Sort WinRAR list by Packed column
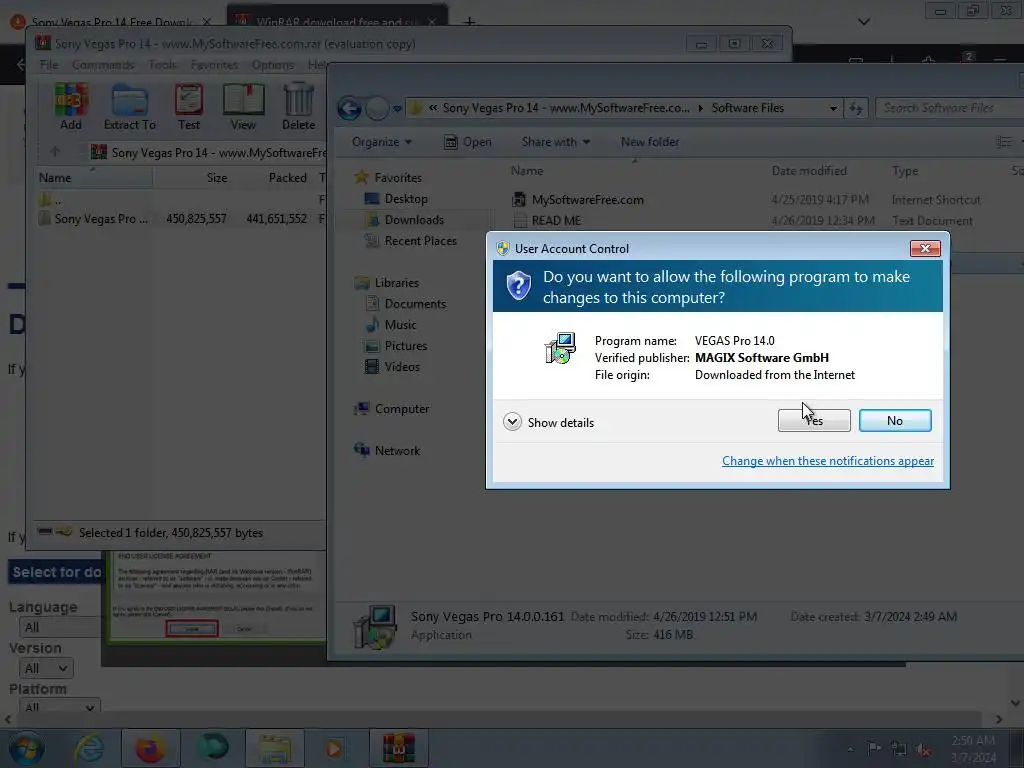The height and width of the screenshot is (768, 1024). coord(273,178)
